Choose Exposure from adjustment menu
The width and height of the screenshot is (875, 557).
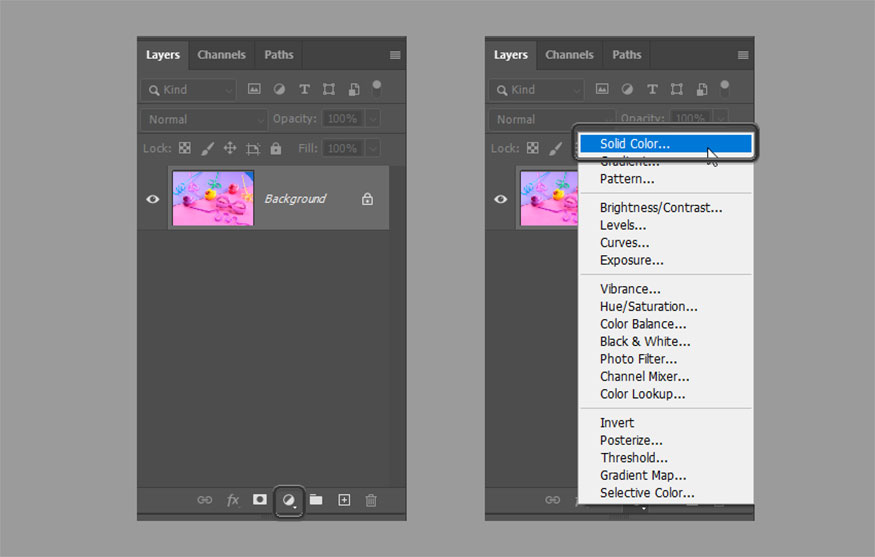coord(665,261)
